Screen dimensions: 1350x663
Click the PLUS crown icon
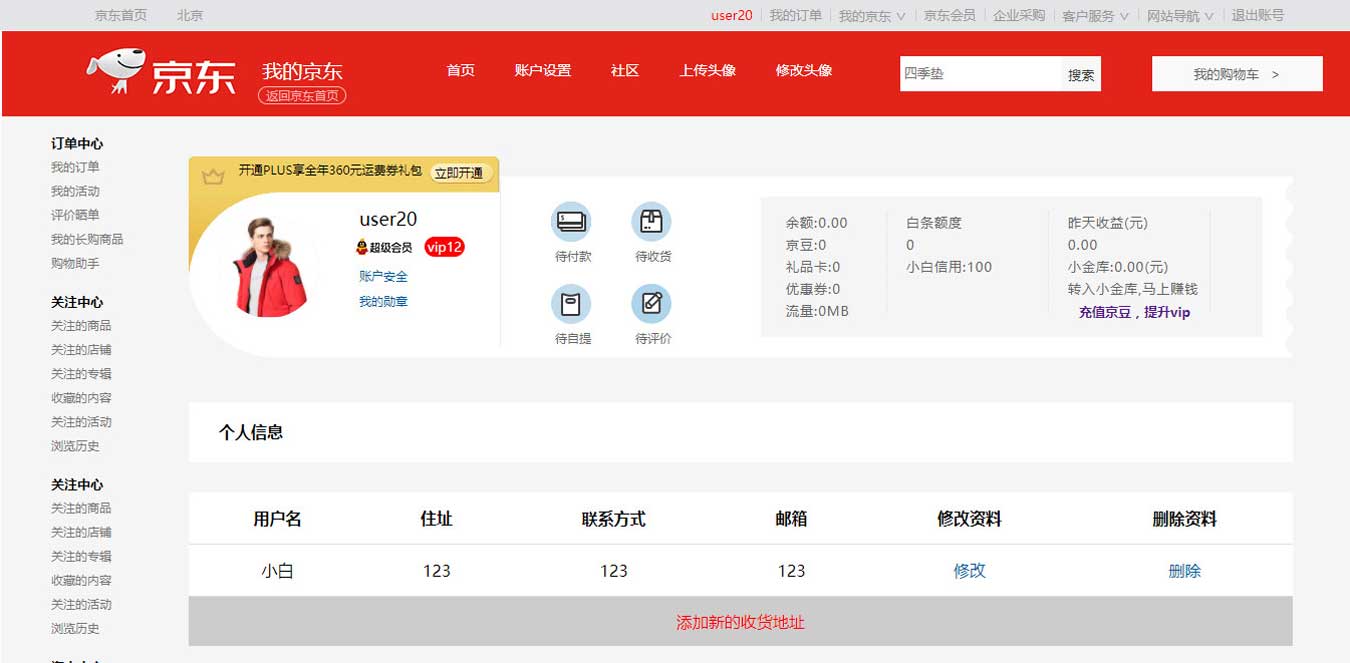coord(212,177)
